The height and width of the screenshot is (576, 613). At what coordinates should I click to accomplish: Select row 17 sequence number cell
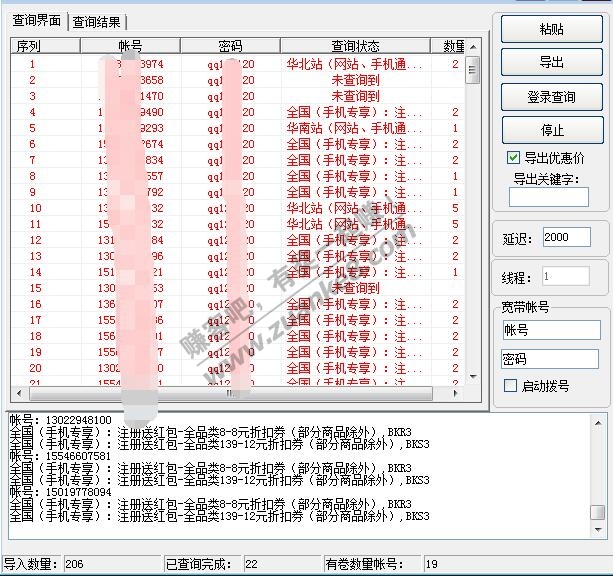coord(36,320)
